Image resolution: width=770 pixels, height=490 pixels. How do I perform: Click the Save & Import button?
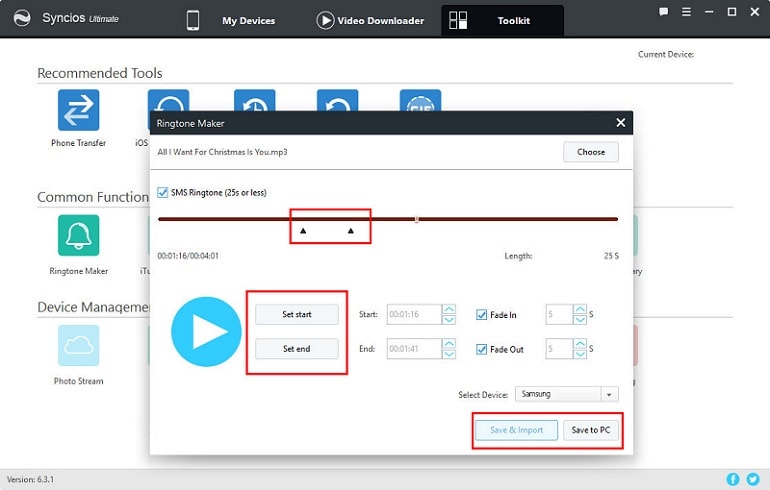516,430
